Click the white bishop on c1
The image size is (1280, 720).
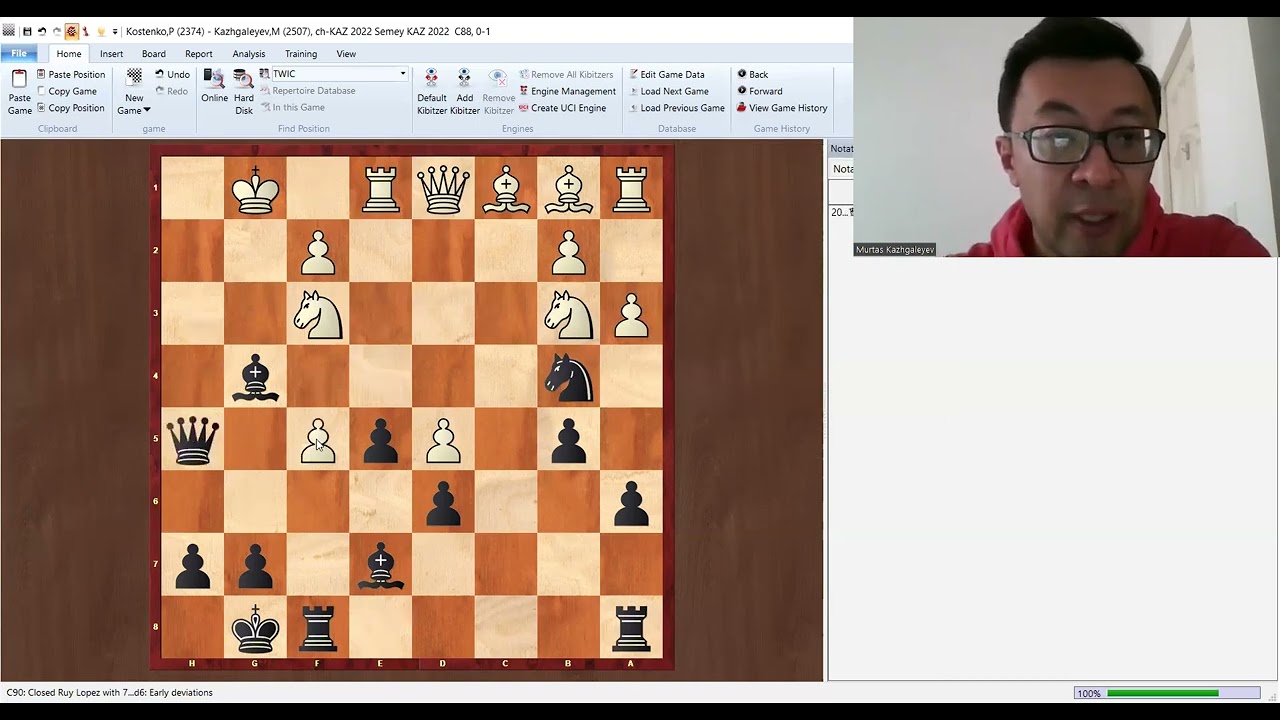point(506,189)
